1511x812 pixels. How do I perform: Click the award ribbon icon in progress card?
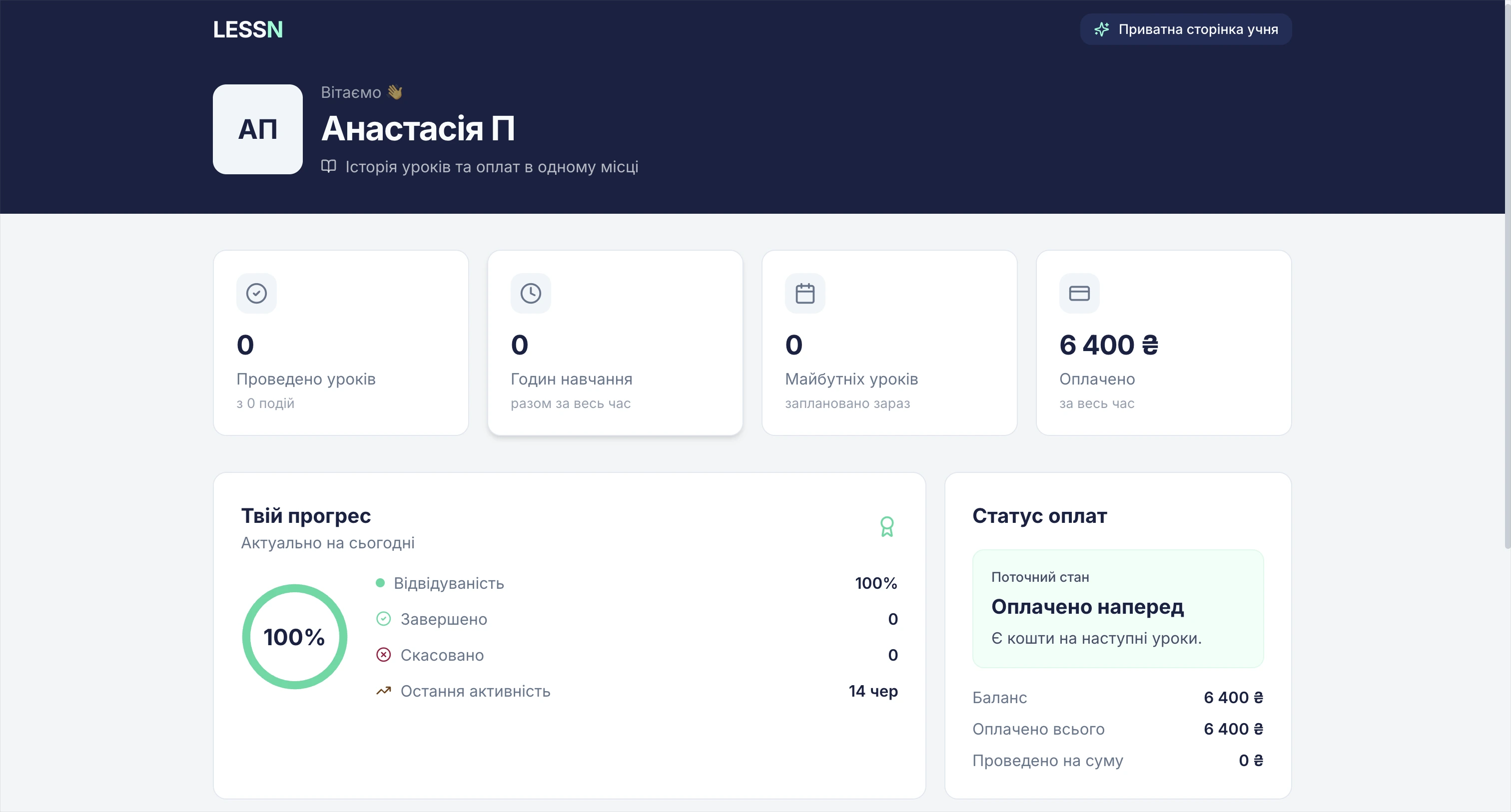point(887,526)
